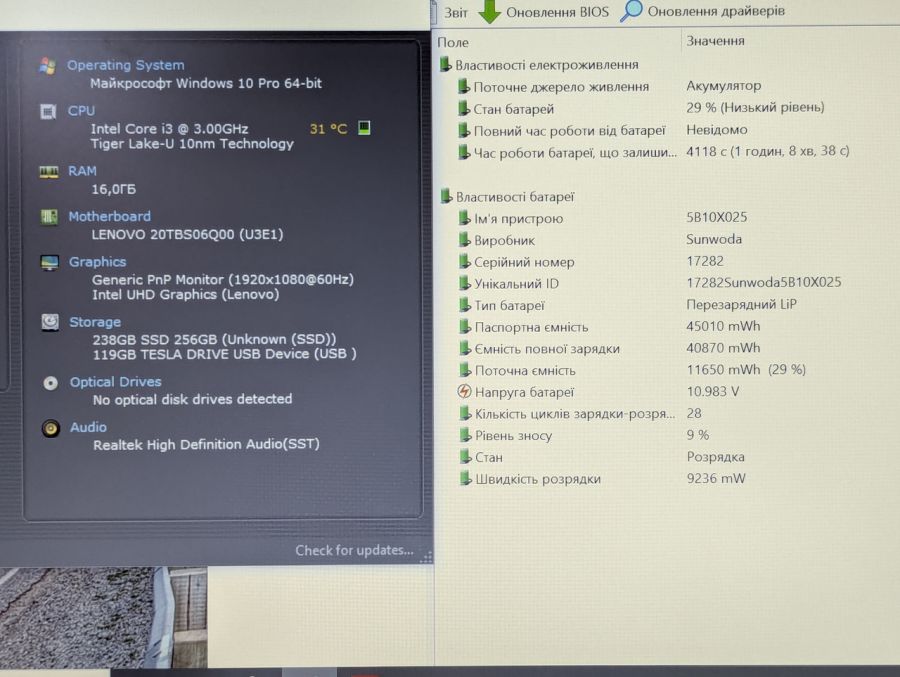Open the RAM section link
Screen dimensions: 900x677
click(x=82, y=171)
